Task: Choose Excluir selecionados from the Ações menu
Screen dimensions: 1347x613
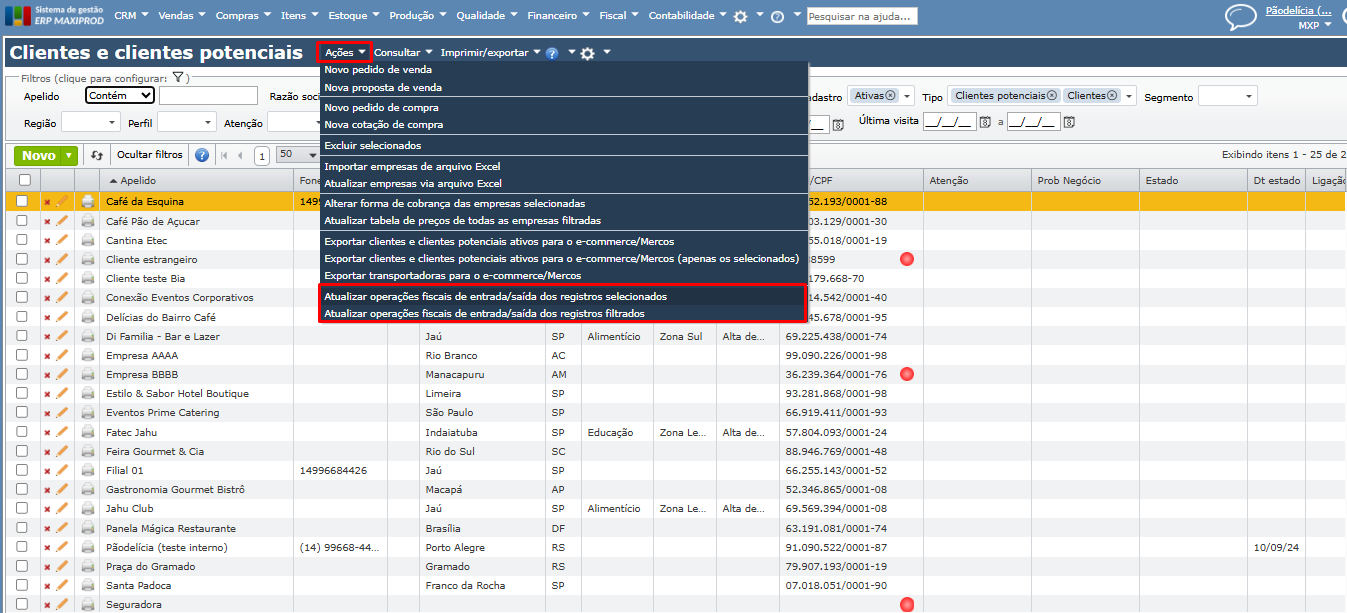Action: point(372,145)
